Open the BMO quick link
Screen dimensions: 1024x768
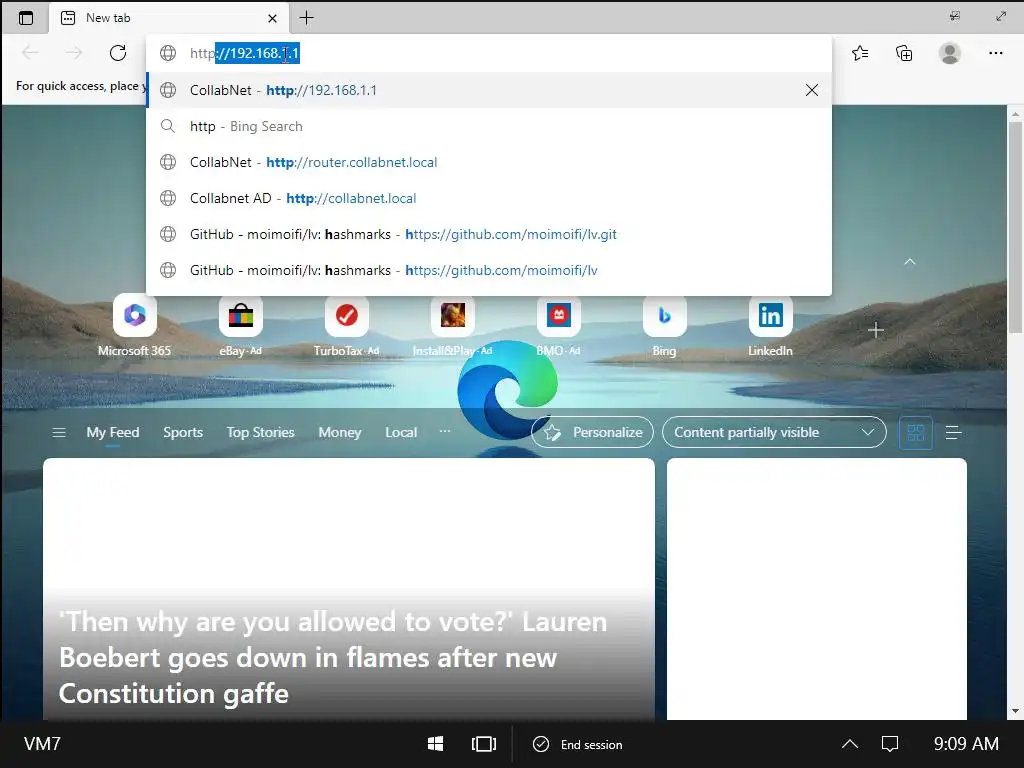pos(558,326)
